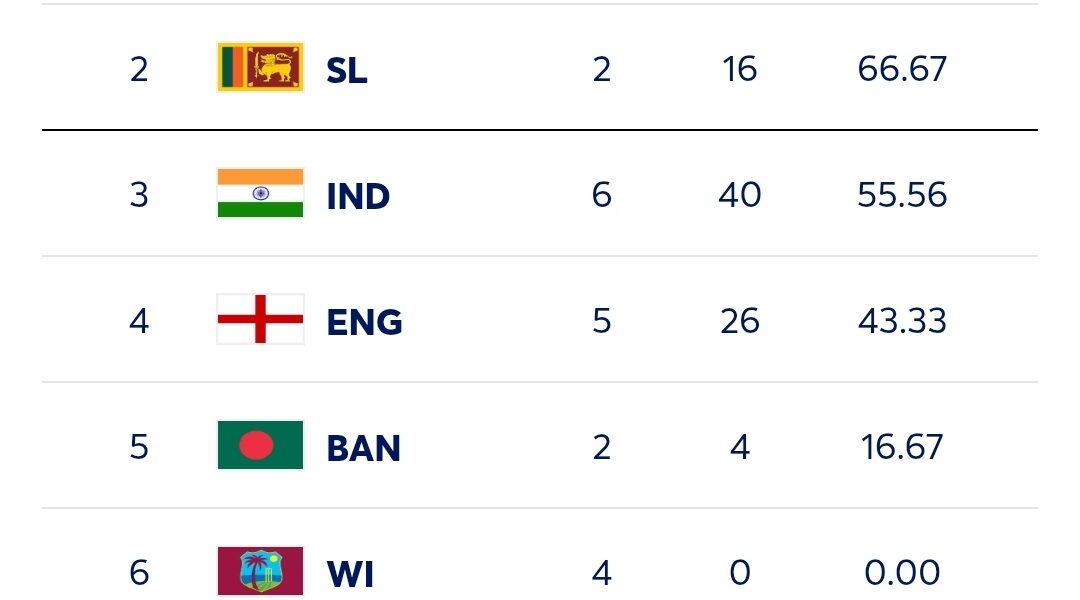Click India's percentage value 55.56
Viewport: 1080px width, 600px height.
902,195
